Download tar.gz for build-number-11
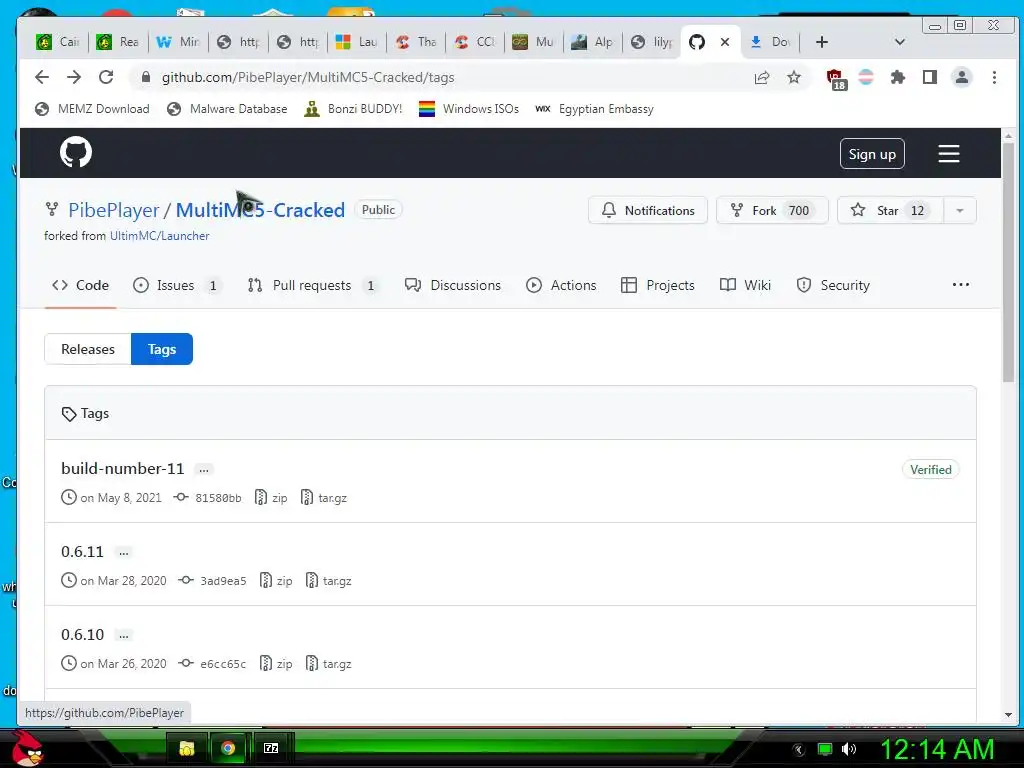 click(324, 498)
